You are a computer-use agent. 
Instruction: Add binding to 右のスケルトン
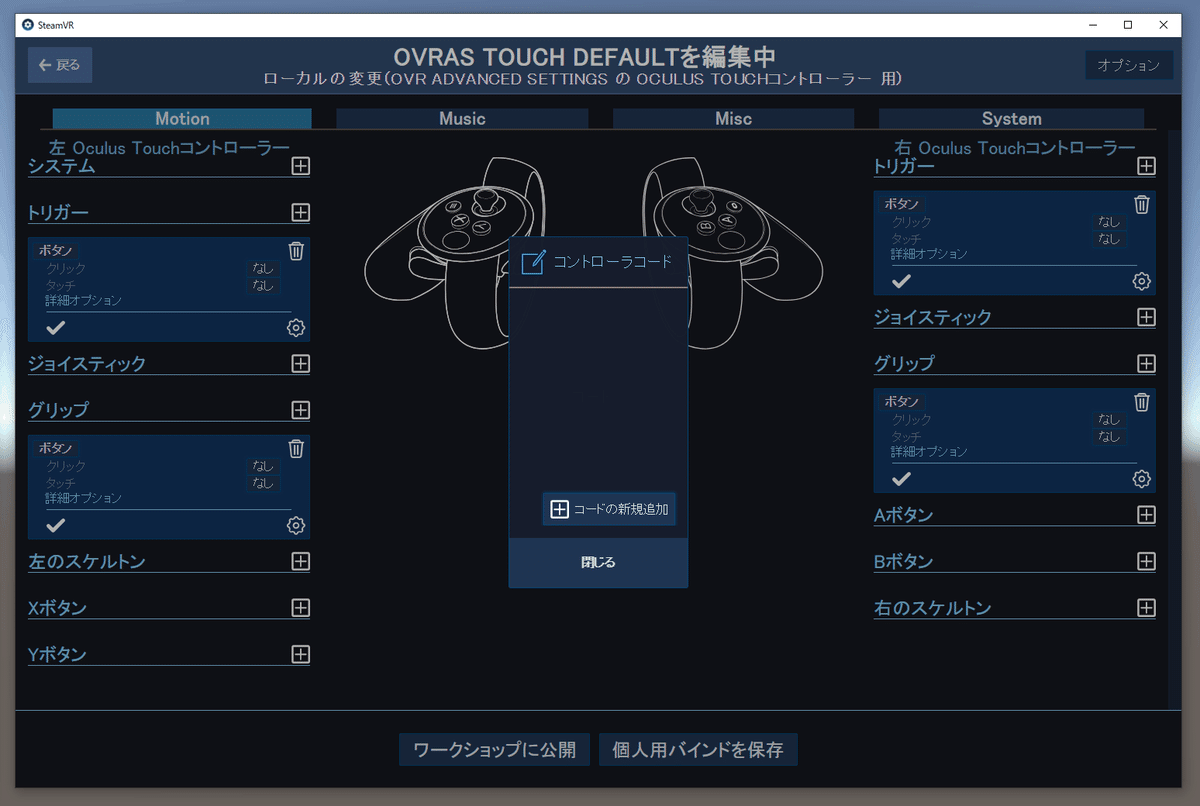tap(1146, 607)
